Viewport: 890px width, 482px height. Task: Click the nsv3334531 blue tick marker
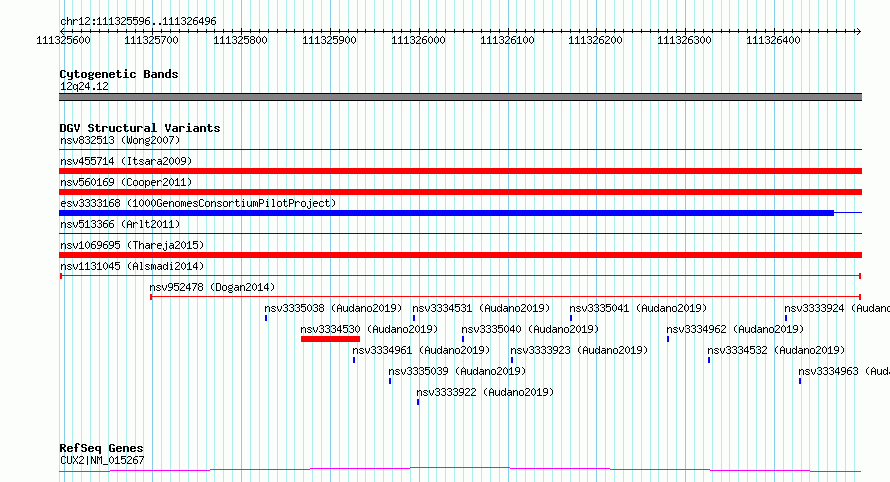414,318
